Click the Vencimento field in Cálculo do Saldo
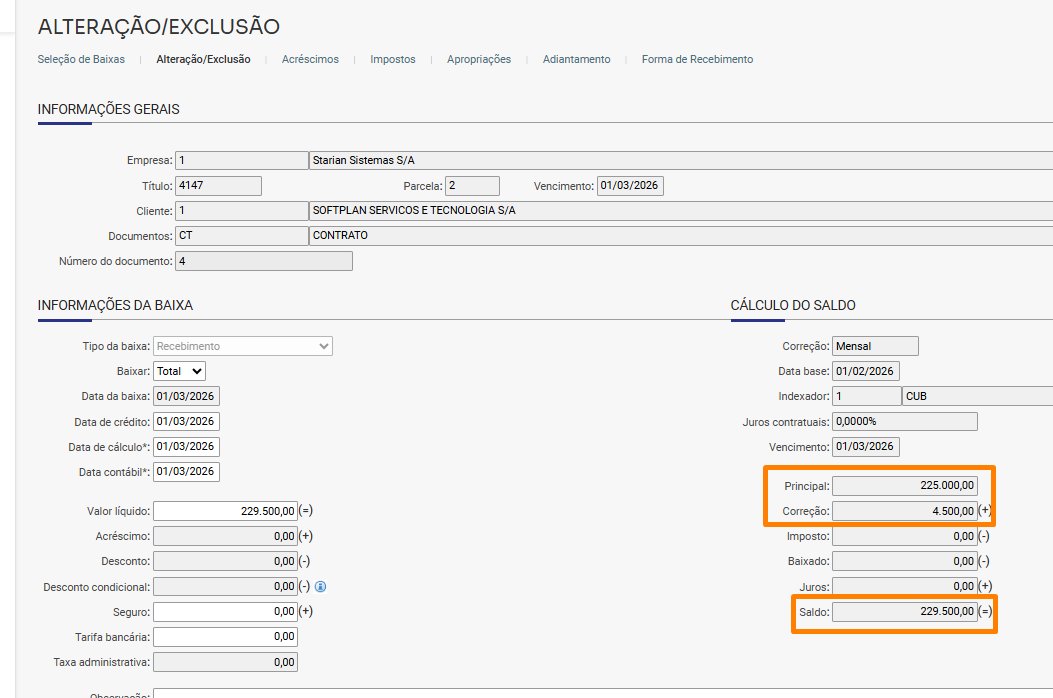1053x698 pixels. (x=866, y=447)
